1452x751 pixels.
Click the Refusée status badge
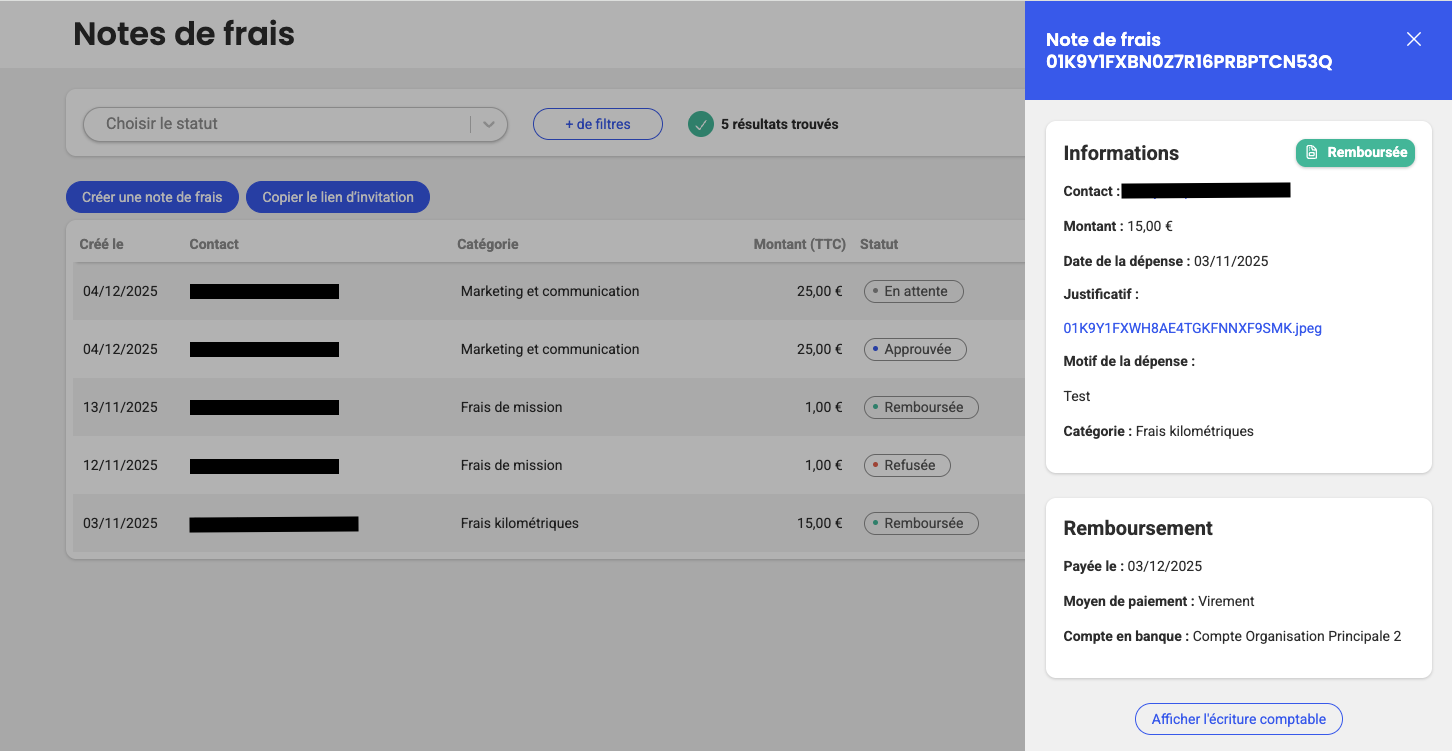[906, 465]
